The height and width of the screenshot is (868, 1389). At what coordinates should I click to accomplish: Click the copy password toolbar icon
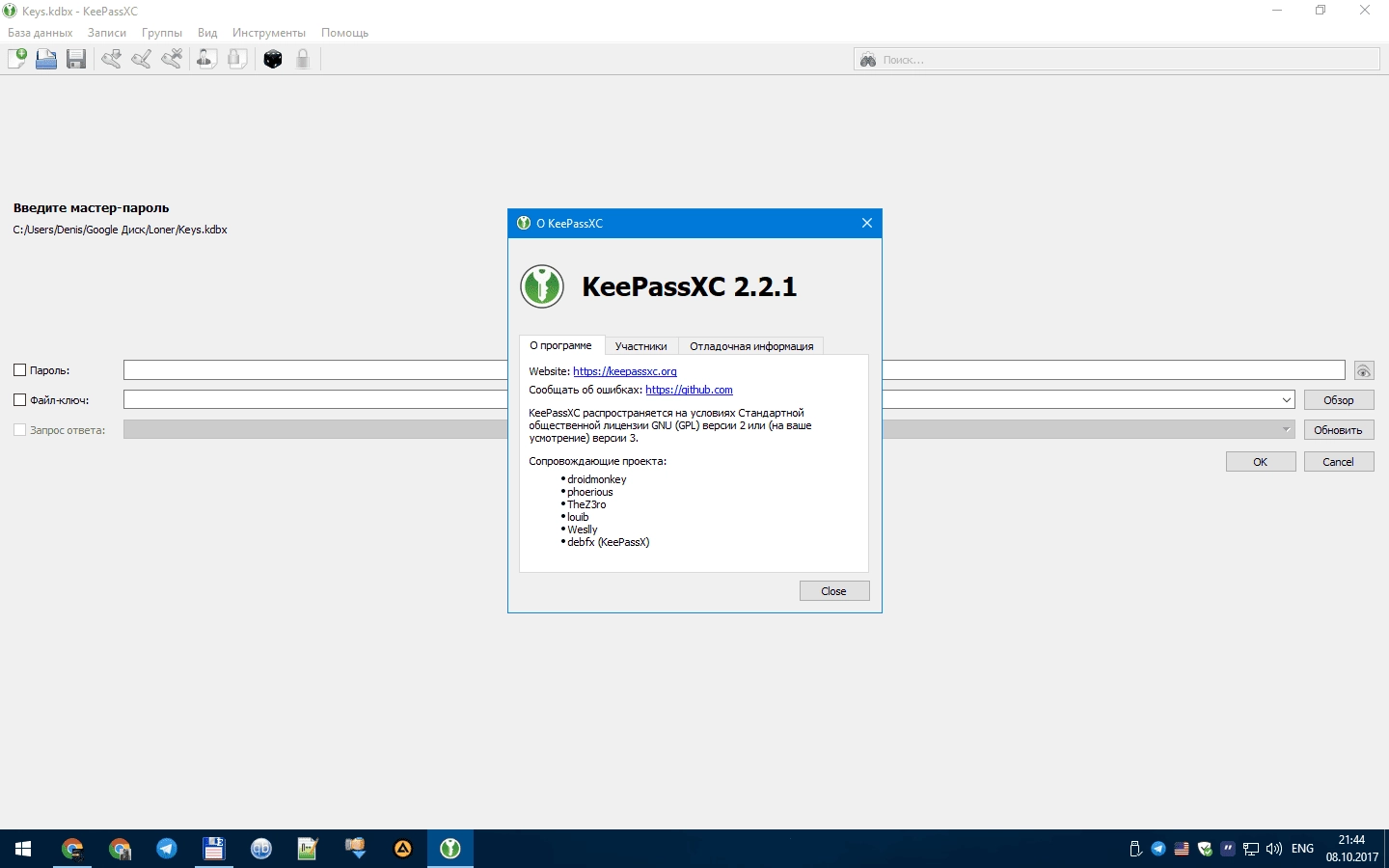point(236,60)
